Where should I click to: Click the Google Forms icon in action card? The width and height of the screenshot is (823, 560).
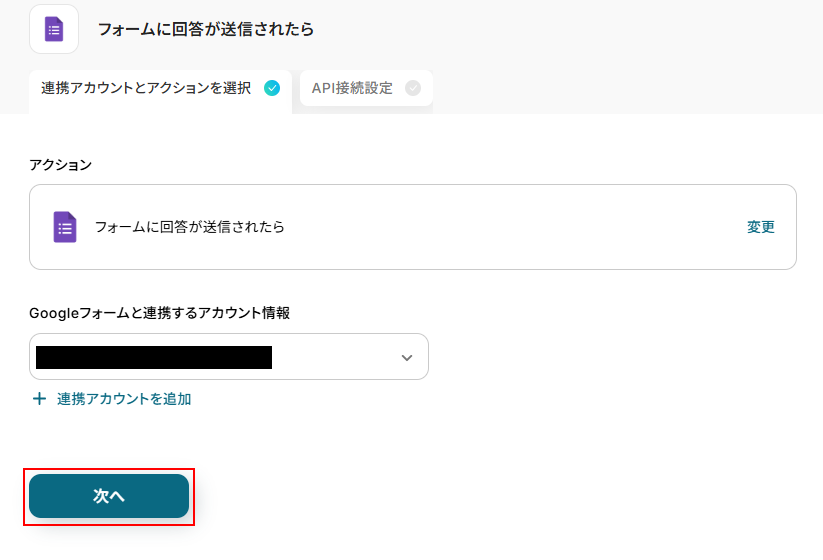coord(65,227)
